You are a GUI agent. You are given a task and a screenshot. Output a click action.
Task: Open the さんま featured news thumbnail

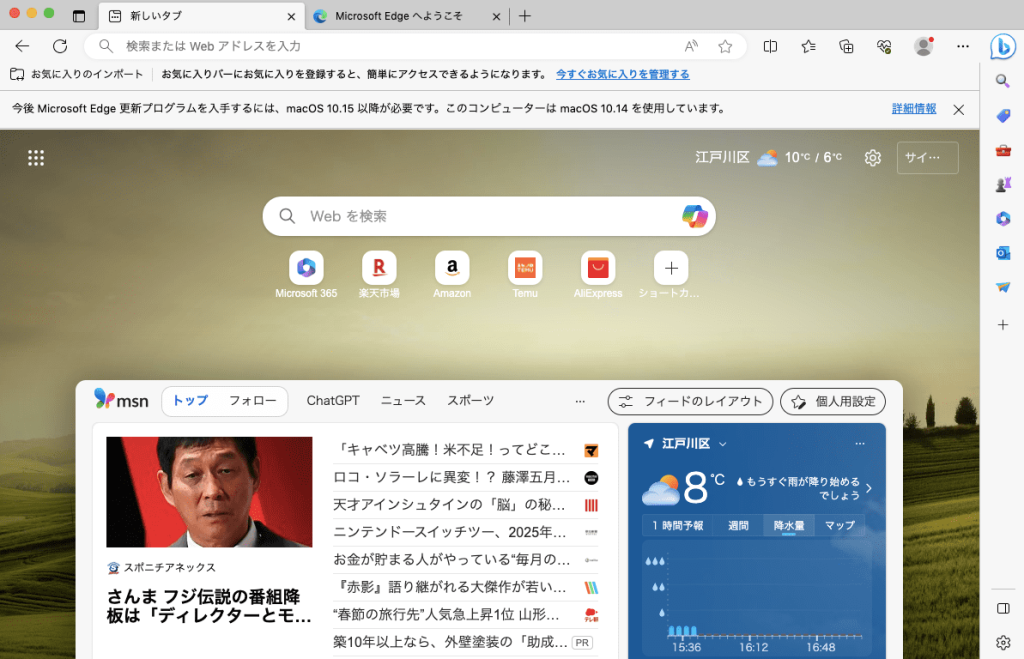click(x=209, y=492)
